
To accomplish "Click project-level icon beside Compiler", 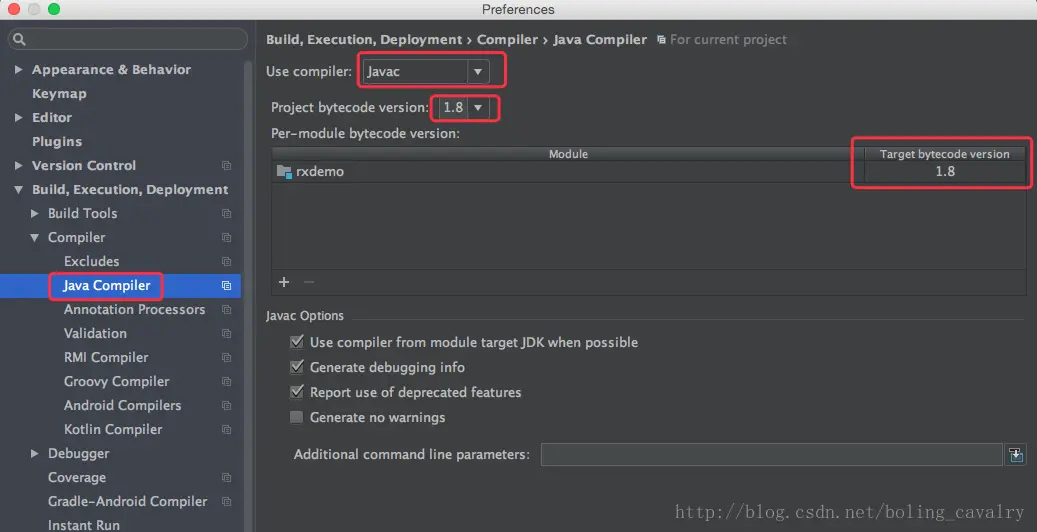I will pos(226,238).
